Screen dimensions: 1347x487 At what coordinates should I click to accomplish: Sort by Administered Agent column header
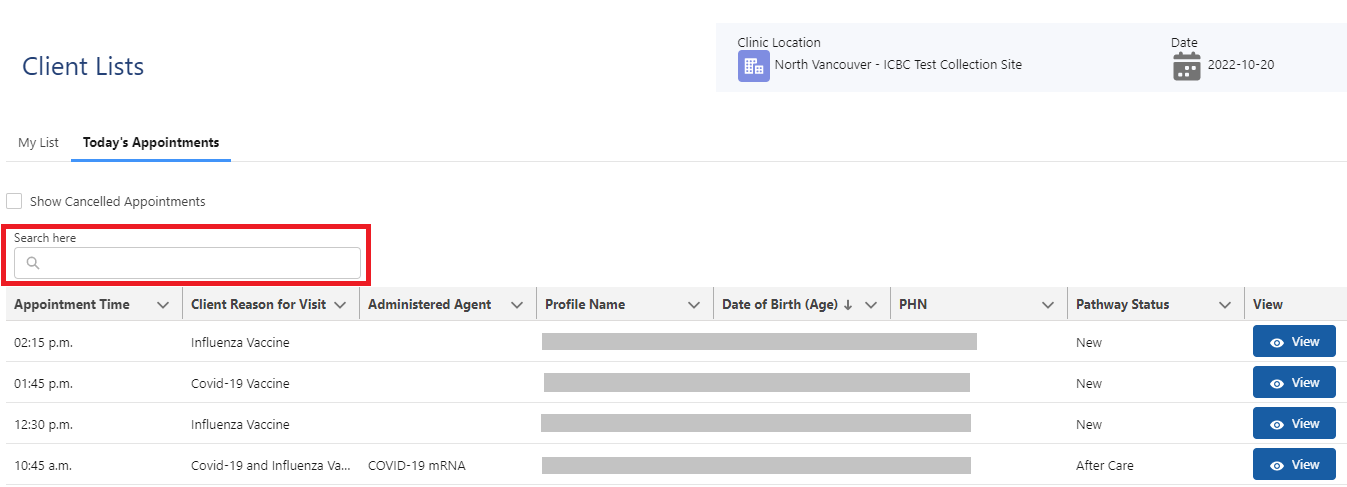[x=430, y=305]
